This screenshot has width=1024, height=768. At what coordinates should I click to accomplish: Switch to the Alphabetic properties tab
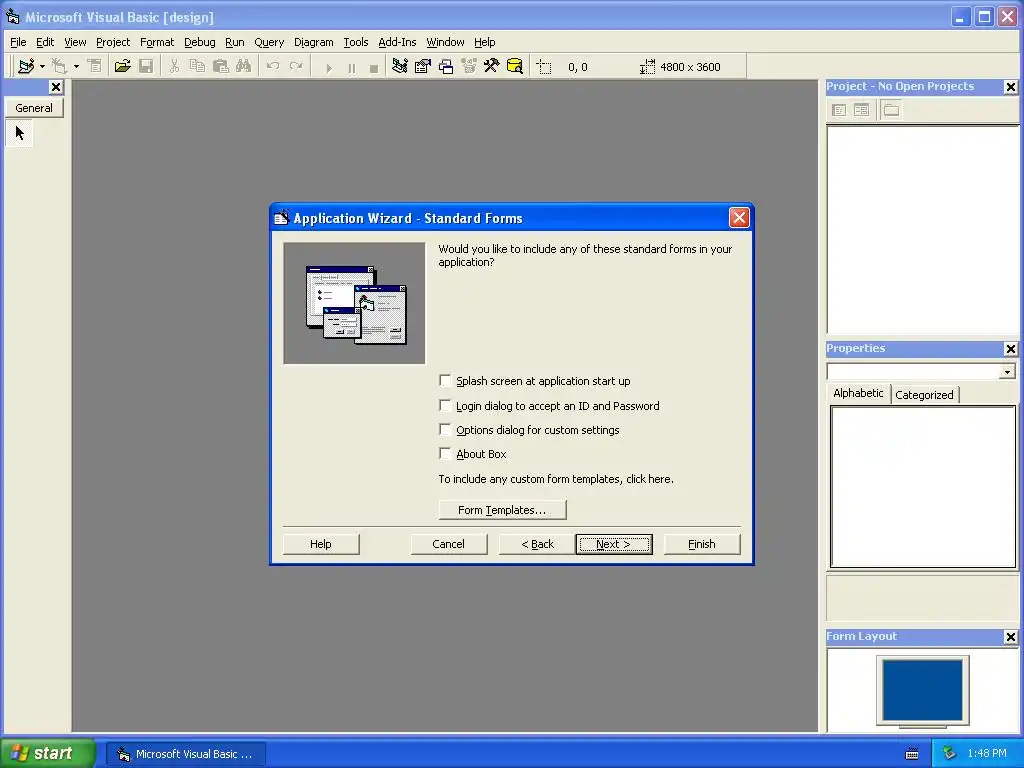[x=858, y=393]
